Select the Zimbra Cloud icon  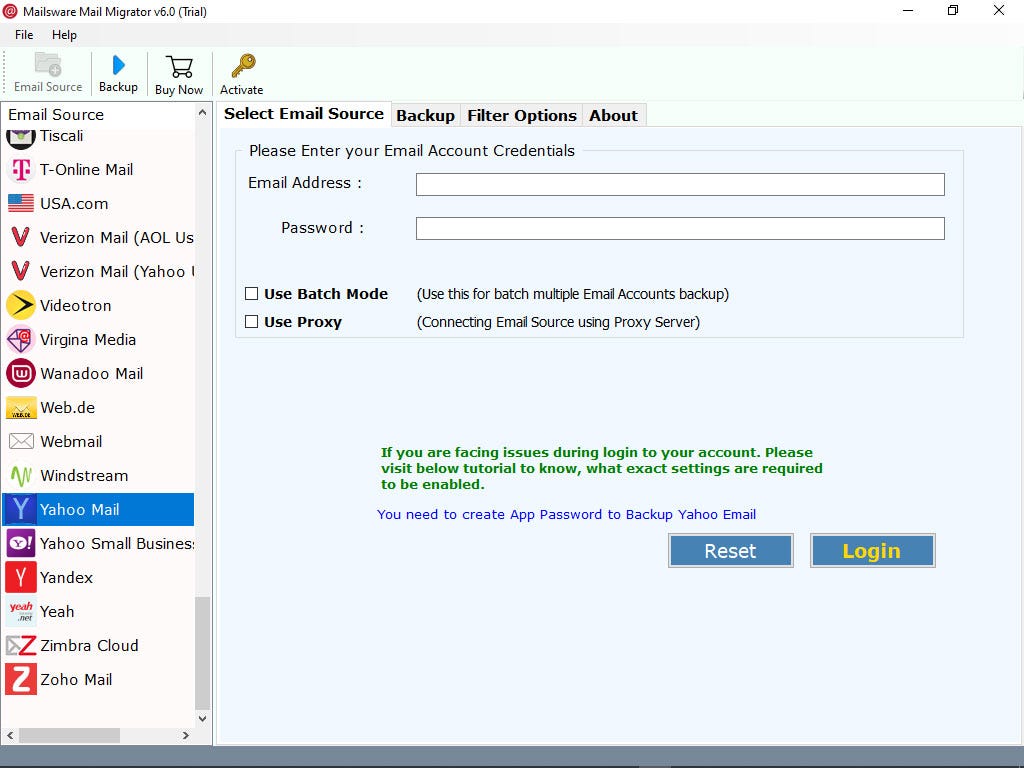(x=21, y=646)
